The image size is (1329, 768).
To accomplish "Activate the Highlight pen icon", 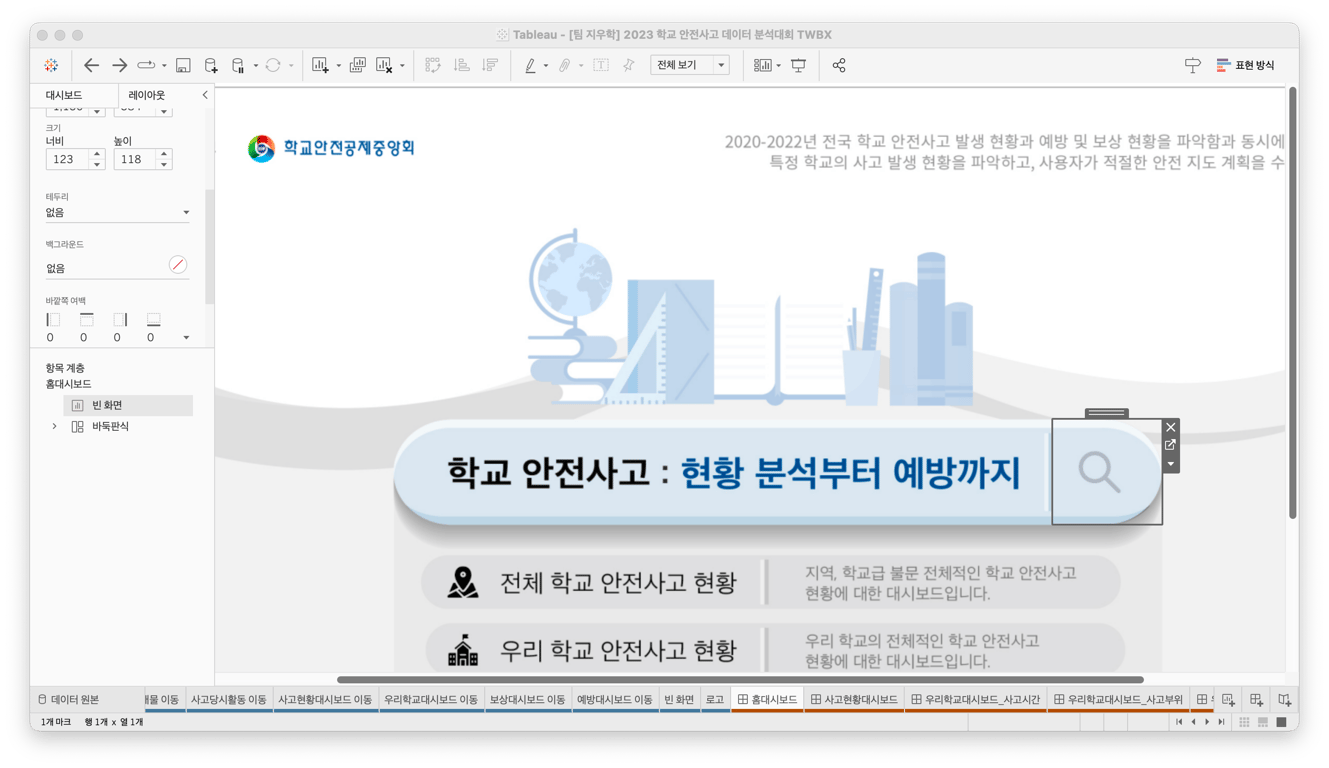I will 531,65.
